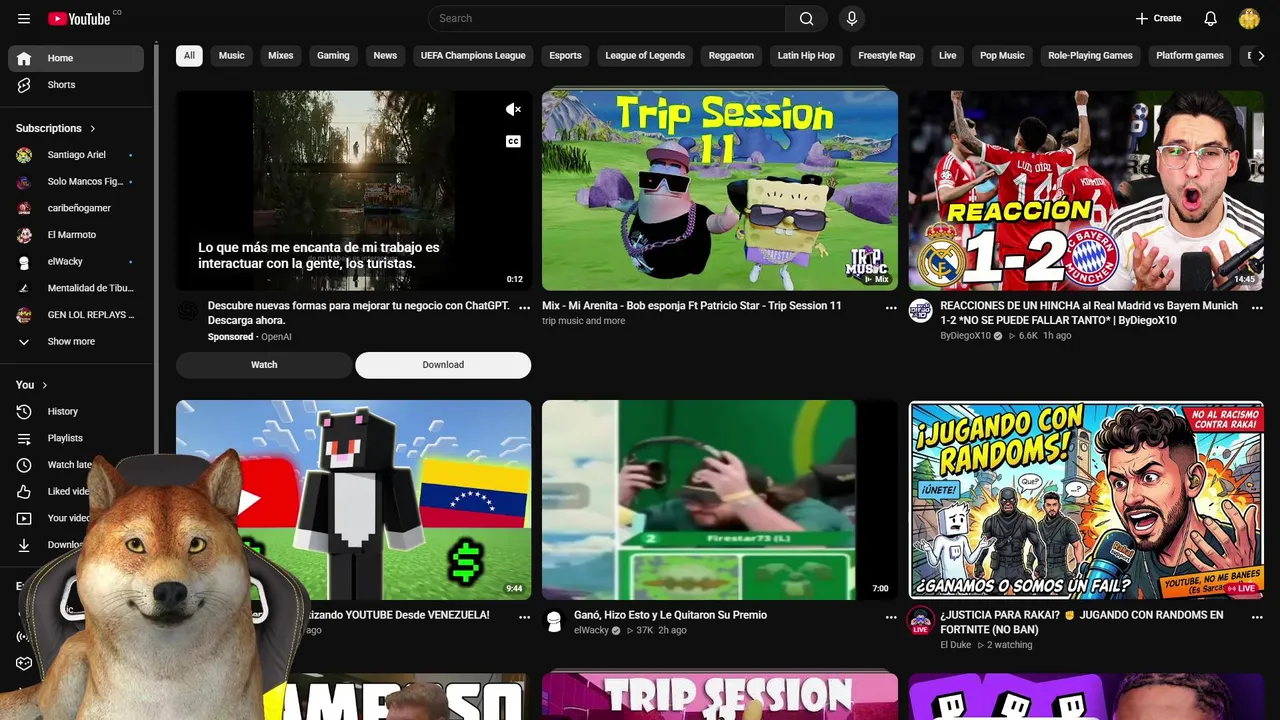The width and height of the screenshot is (1280, 720).
Task: Open the Trip Session 11 thumbnail
Action: click(720, 190)
